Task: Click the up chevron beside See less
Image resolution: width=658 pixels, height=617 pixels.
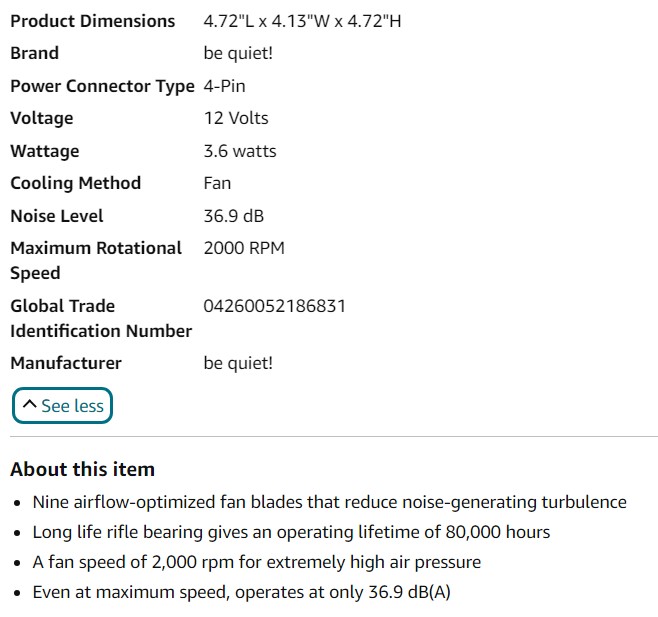Action: (x=29, y=405)
